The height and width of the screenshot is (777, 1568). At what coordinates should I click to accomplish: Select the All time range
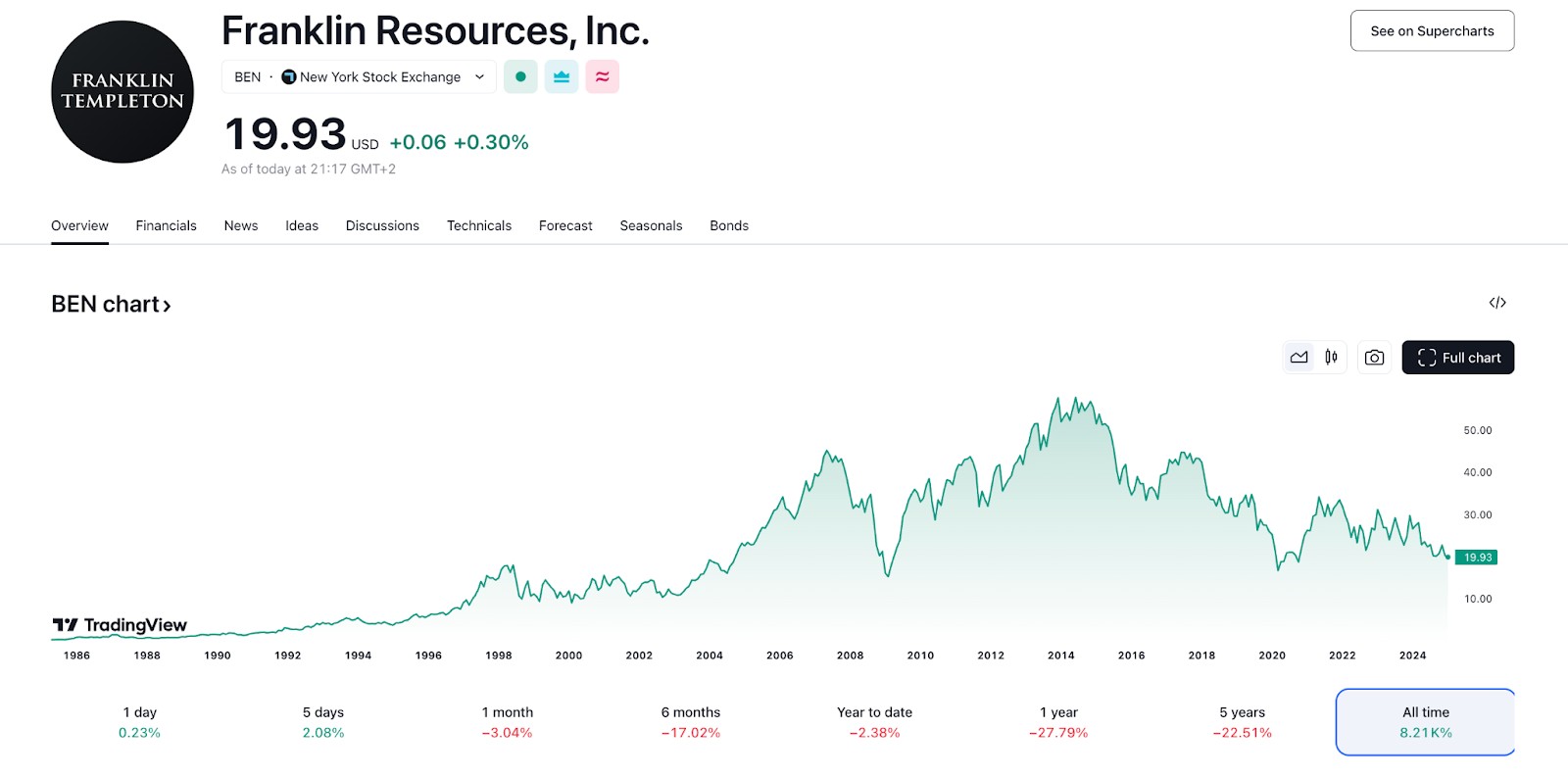tap(1426, 722)
